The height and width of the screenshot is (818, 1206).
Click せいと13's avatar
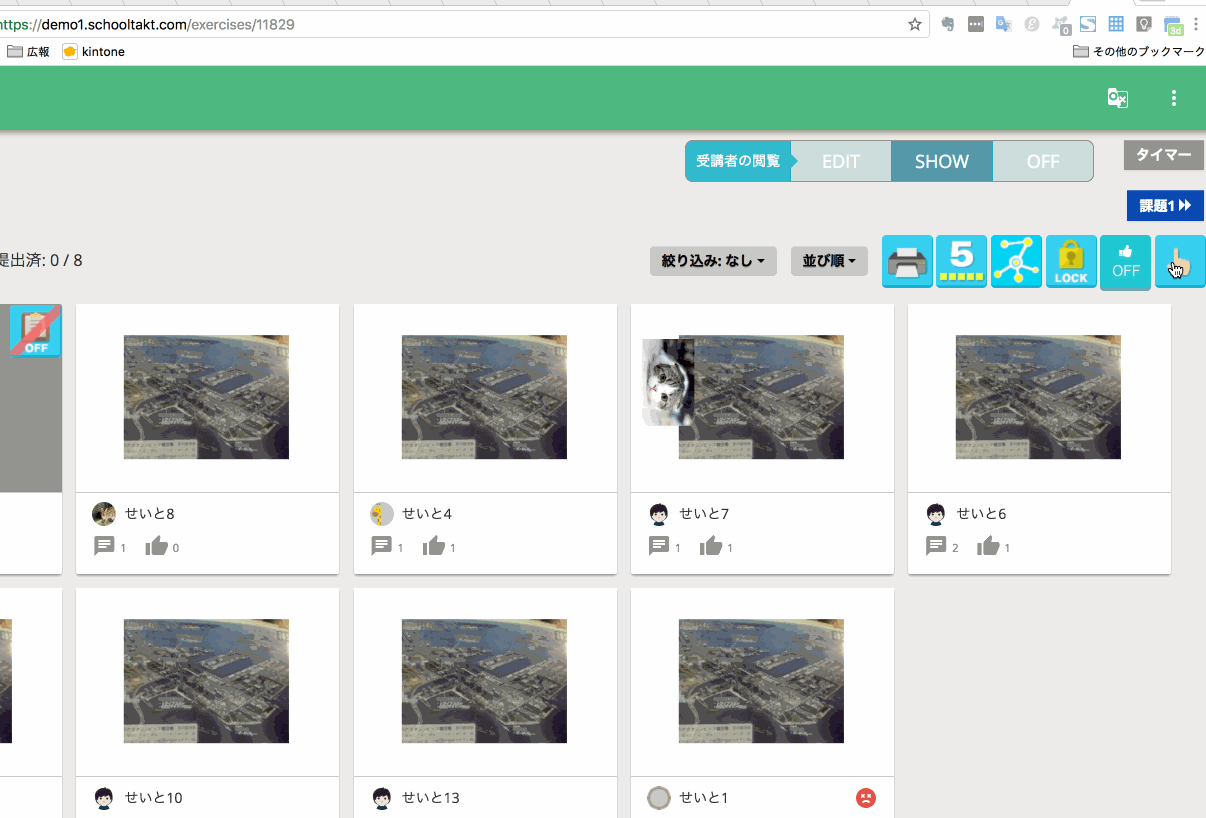click(x=382, y=798)
